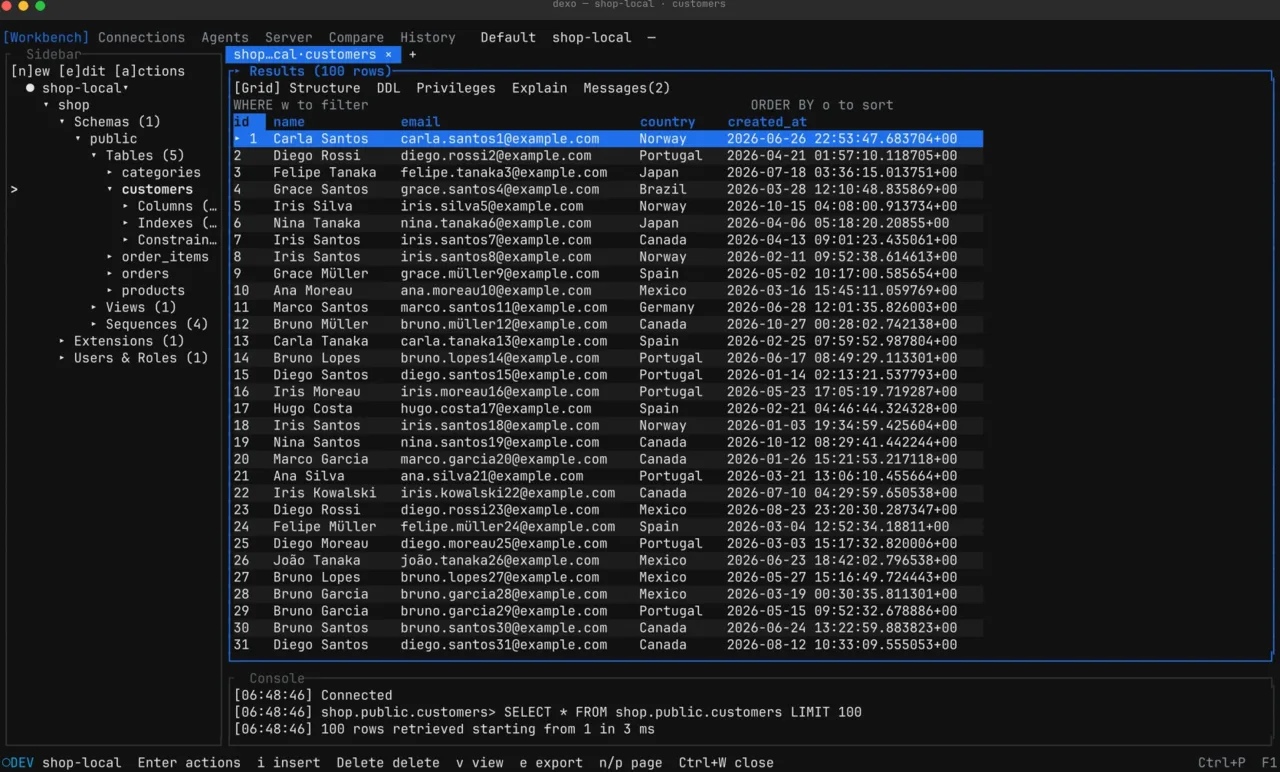Switch to the DDL tab
Viewport: 1280px width, 772px height.
pyautogui.click(x=388, y=88)
